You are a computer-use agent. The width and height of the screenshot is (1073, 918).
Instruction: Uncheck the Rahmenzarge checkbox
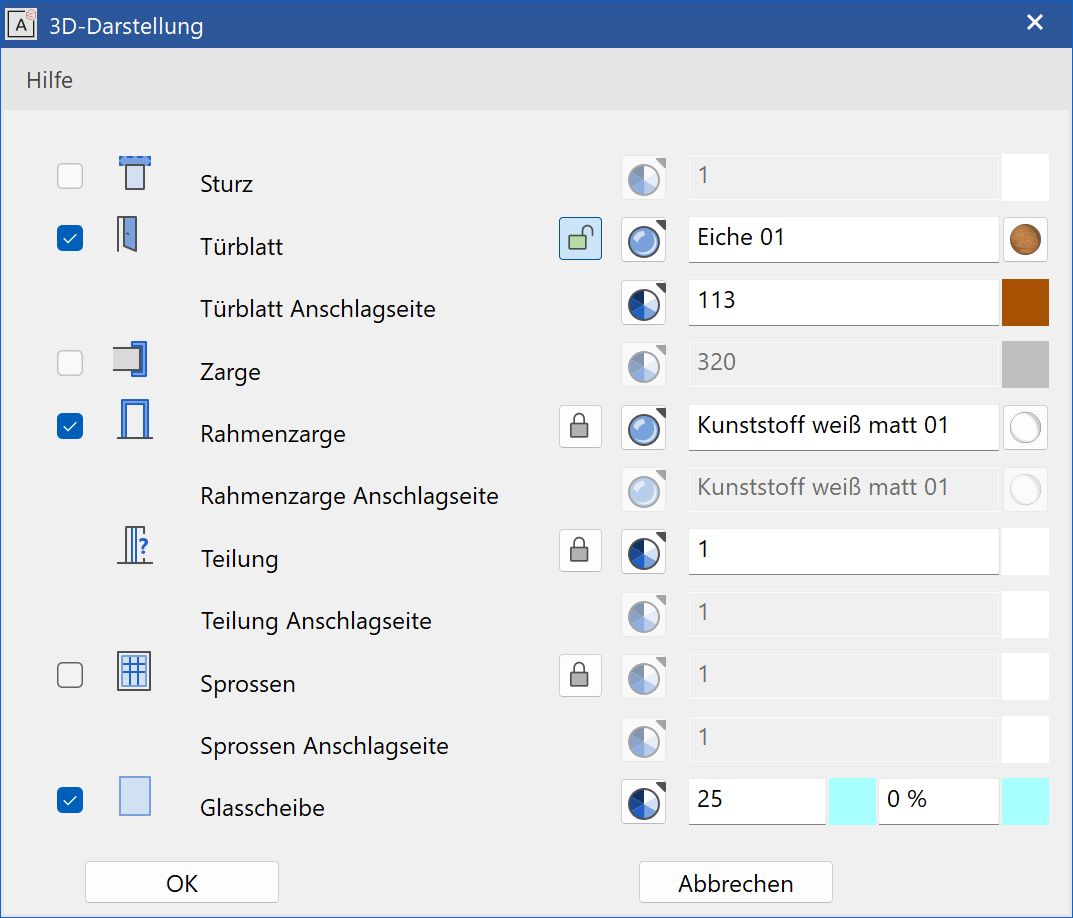(x=70, y=426)
